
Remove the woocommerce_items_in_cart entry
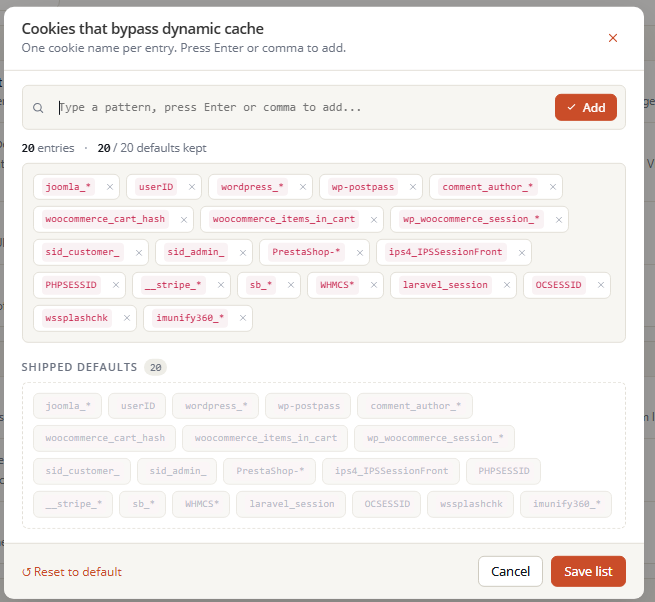pos(374,220)
